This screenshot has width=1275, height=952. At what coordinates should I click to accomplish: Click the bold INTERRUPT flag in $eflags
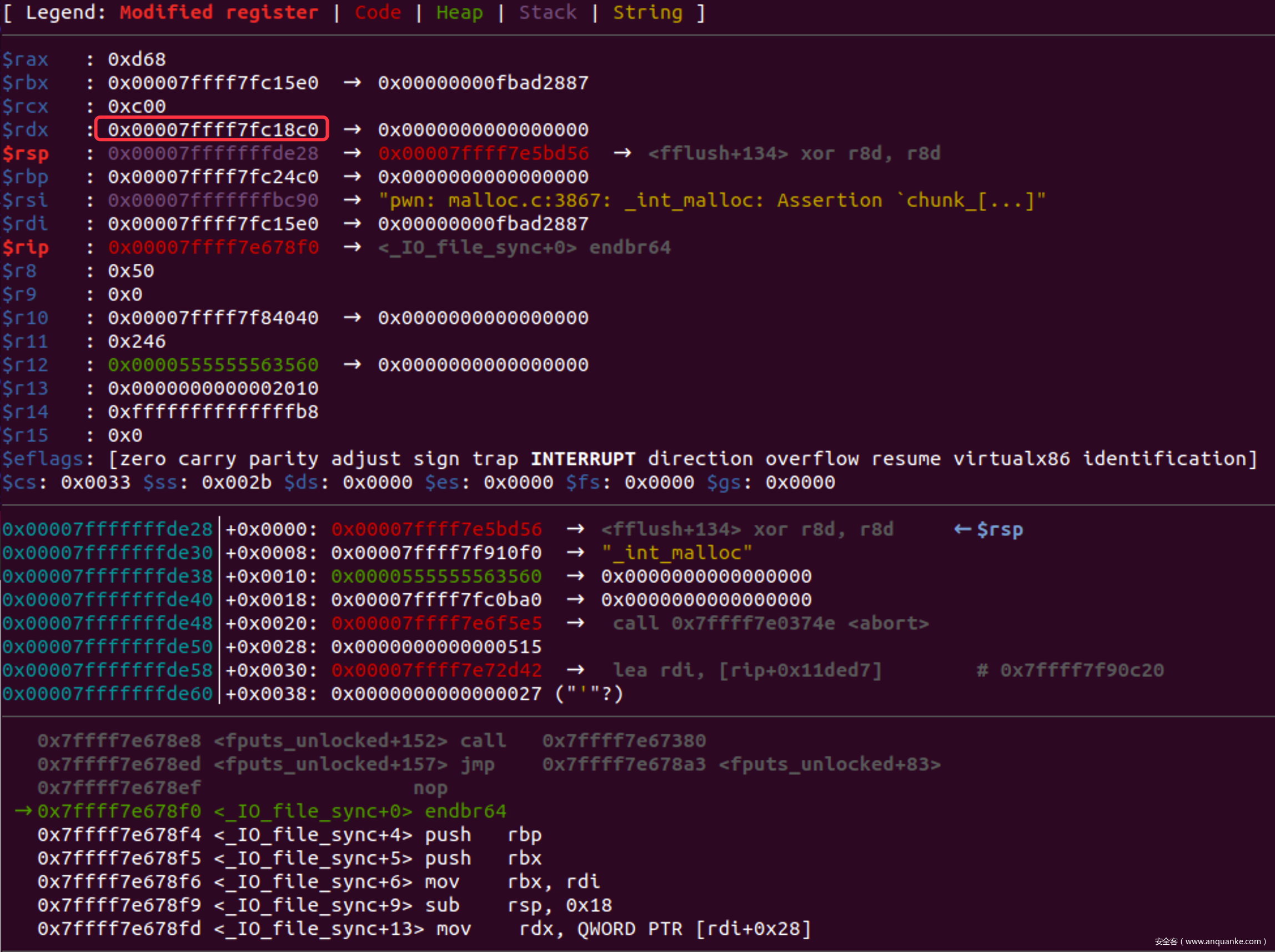[583, 459]
